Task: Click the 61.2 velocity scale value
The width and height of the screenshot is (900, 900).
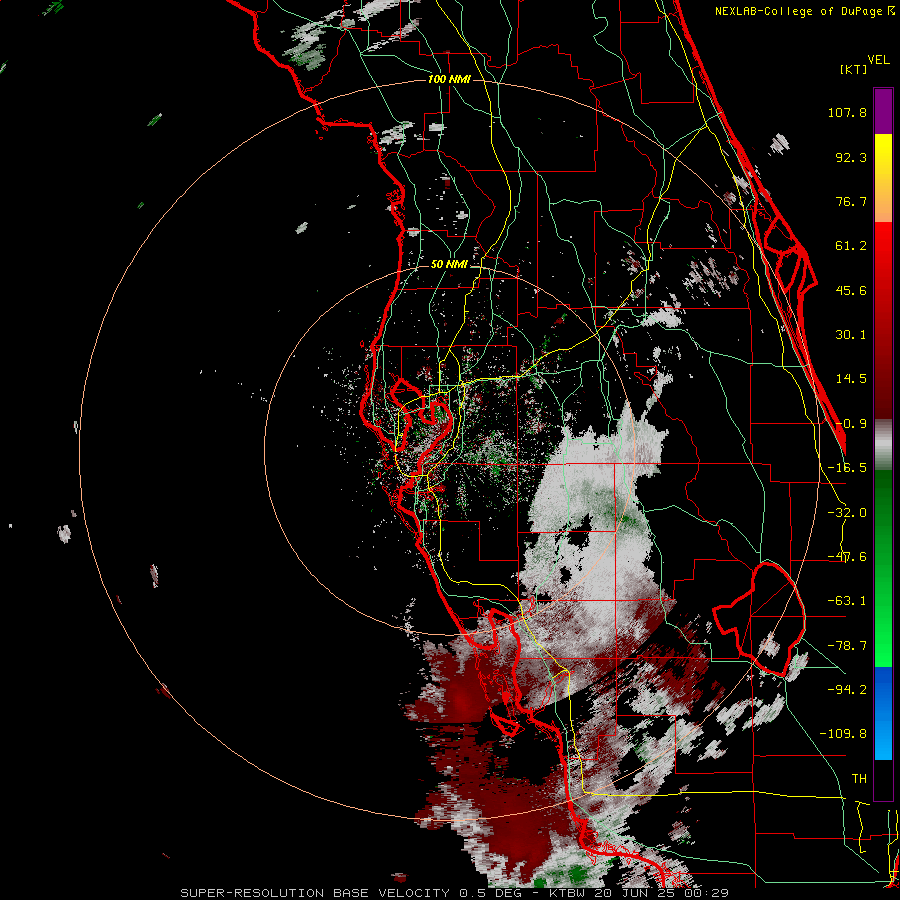Action: (x=851, y=246)
